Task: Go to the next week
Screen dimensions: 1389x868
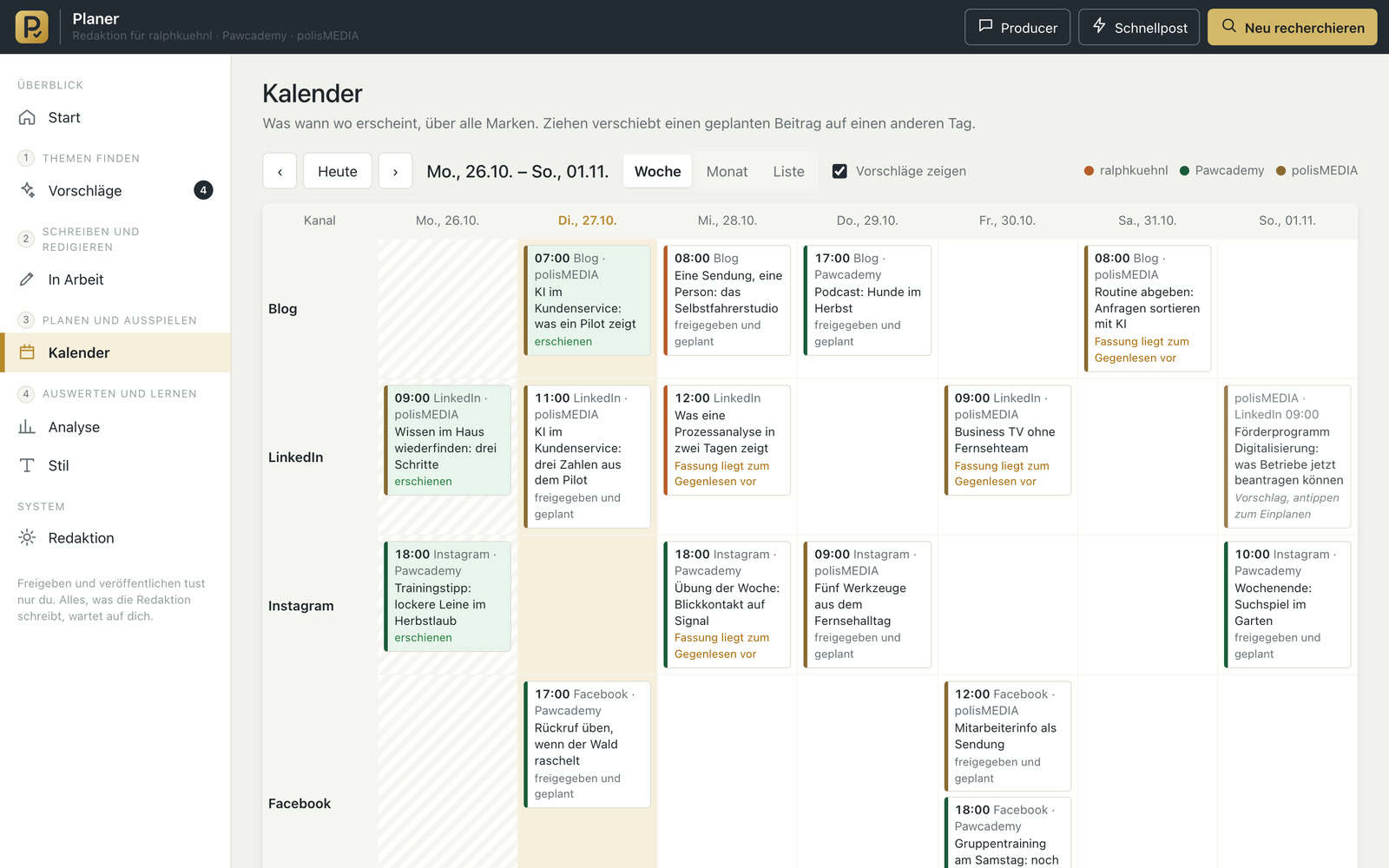Action: tap(395, 171)
